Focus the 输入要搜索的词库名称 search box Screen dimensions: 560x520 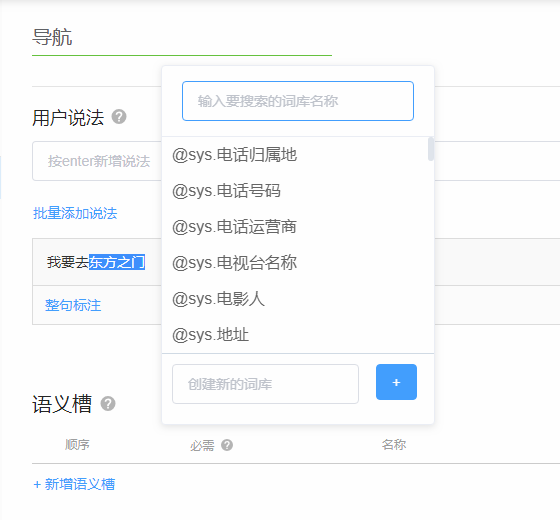coord(298,101)
